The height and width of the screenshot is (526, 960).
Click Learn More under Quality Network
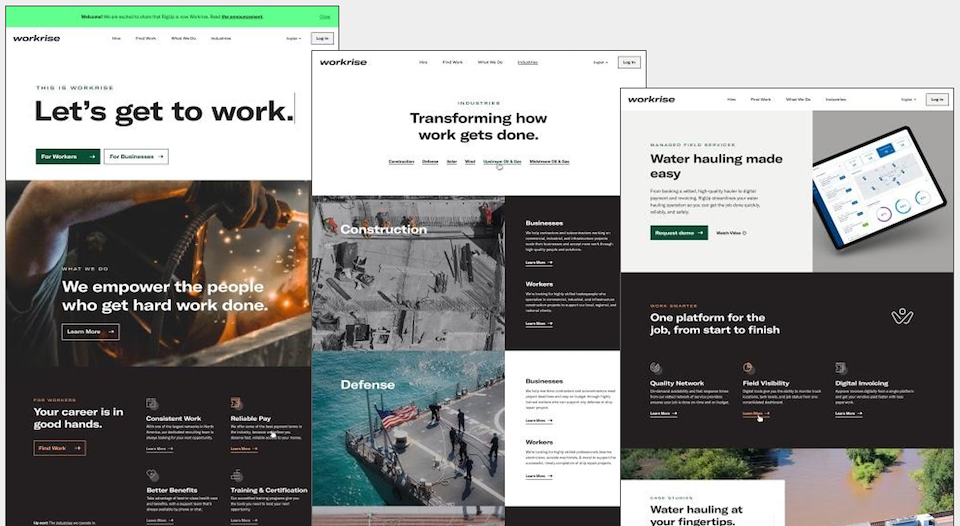point(663,414)
